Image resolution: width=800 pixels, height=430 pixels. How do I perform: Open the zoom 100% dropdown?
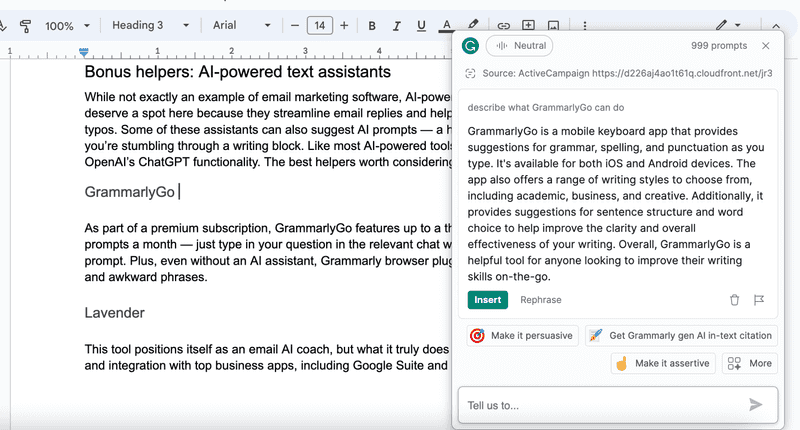tap(67, 26)
